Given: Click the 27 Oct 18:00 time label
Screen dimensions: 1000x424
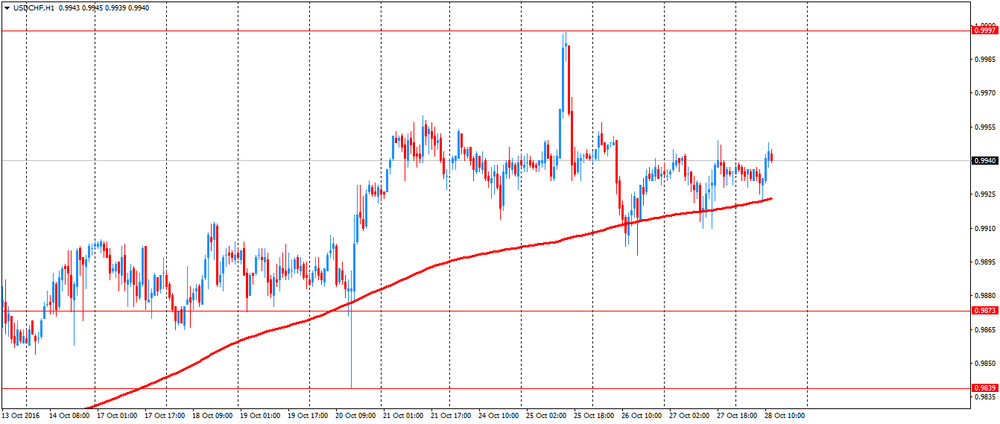Looking at the screenshot, I should point(735,414).
